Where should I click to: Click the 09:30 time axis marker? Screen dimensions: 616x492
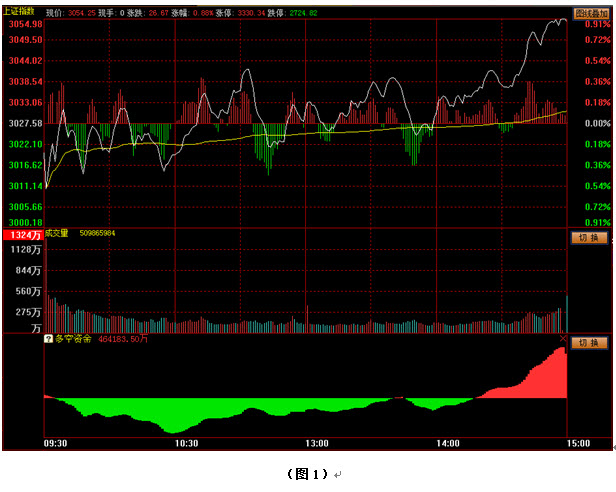pyautogui.click(x=56, y=442)
